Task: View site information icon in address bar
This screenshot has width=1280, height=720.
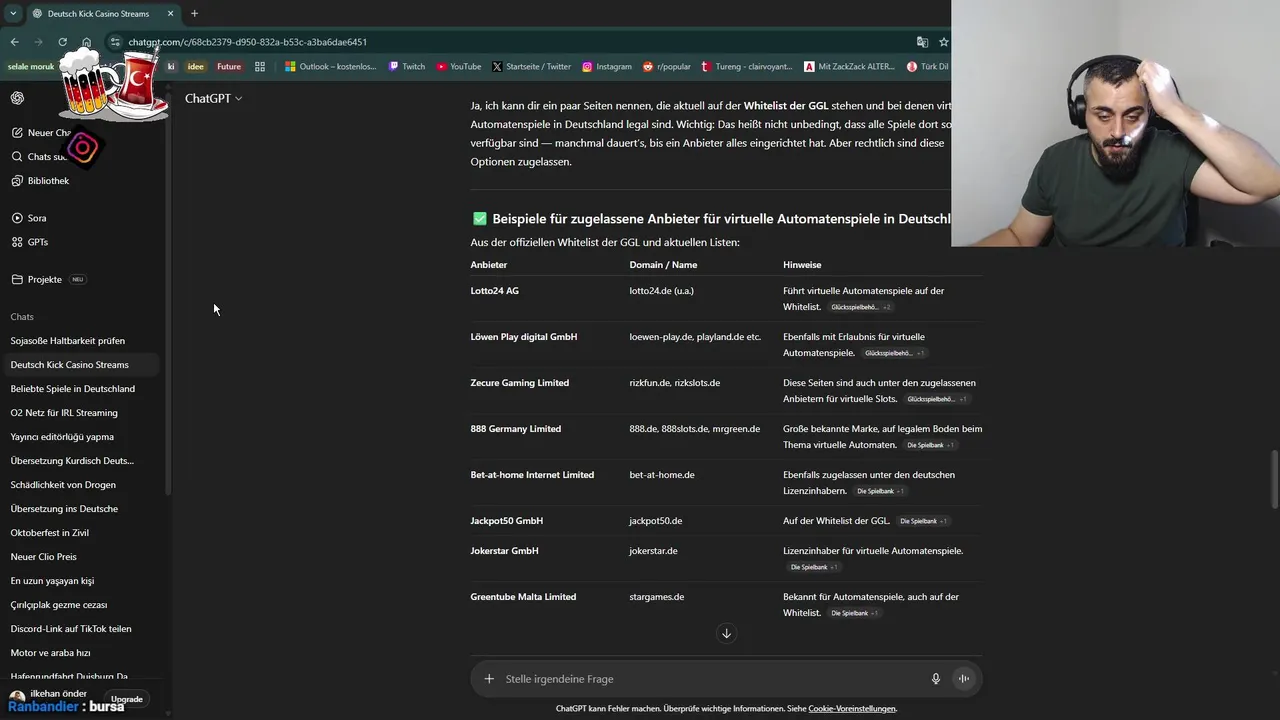Action: point(115,42)
